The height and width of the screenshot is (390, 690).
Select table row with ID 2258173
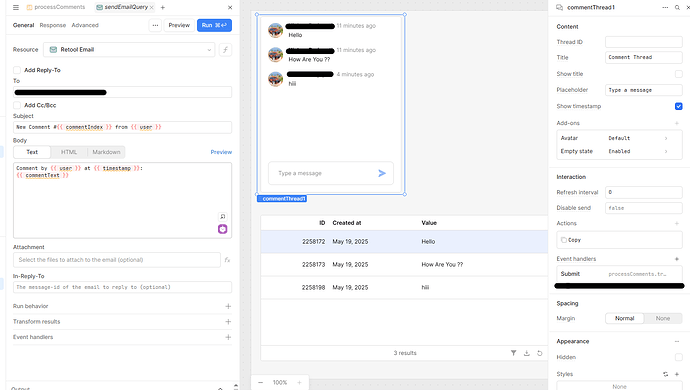coord(404,265)
